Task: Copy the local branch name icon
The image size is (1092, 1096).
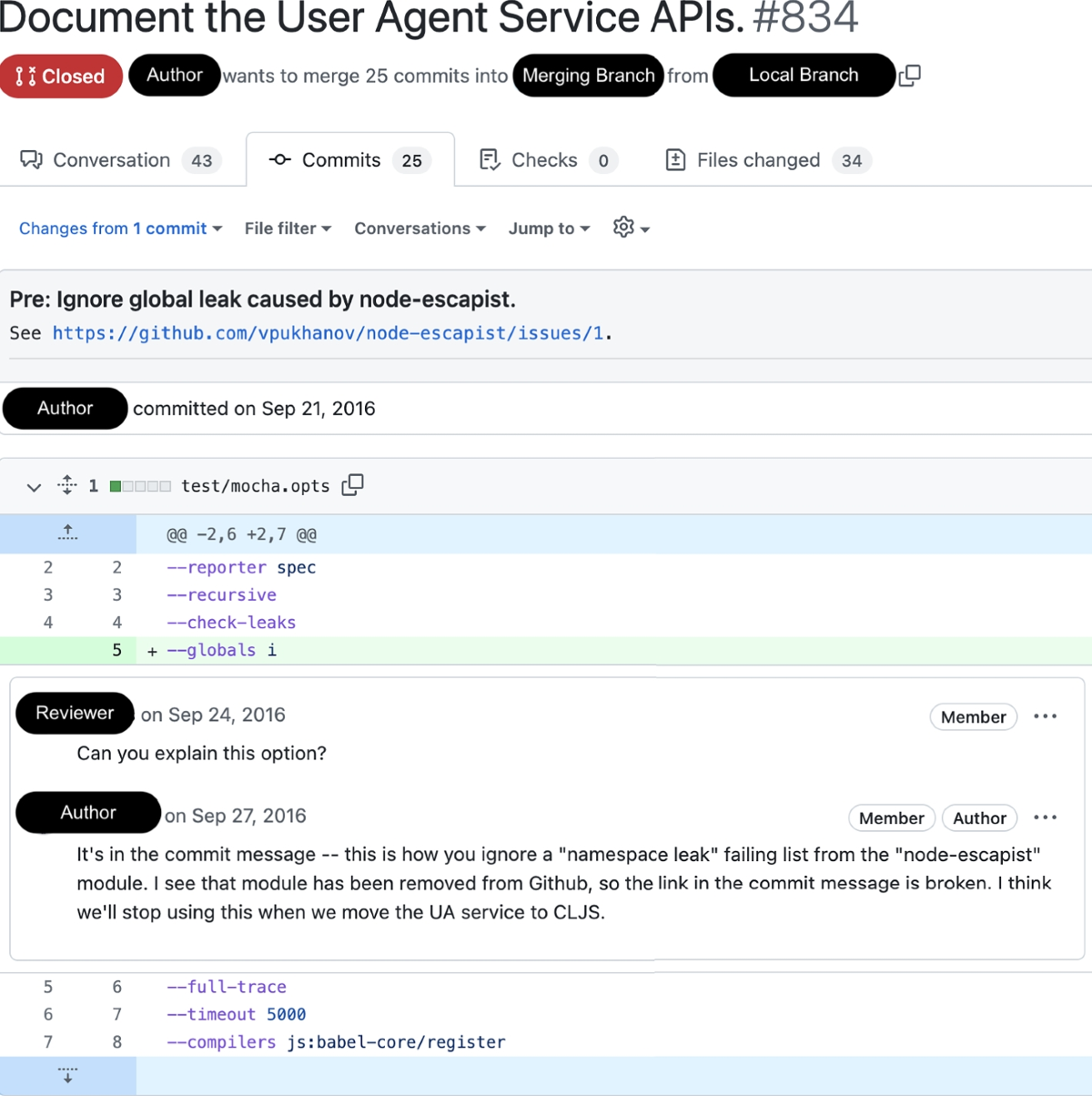Action: 909,76
